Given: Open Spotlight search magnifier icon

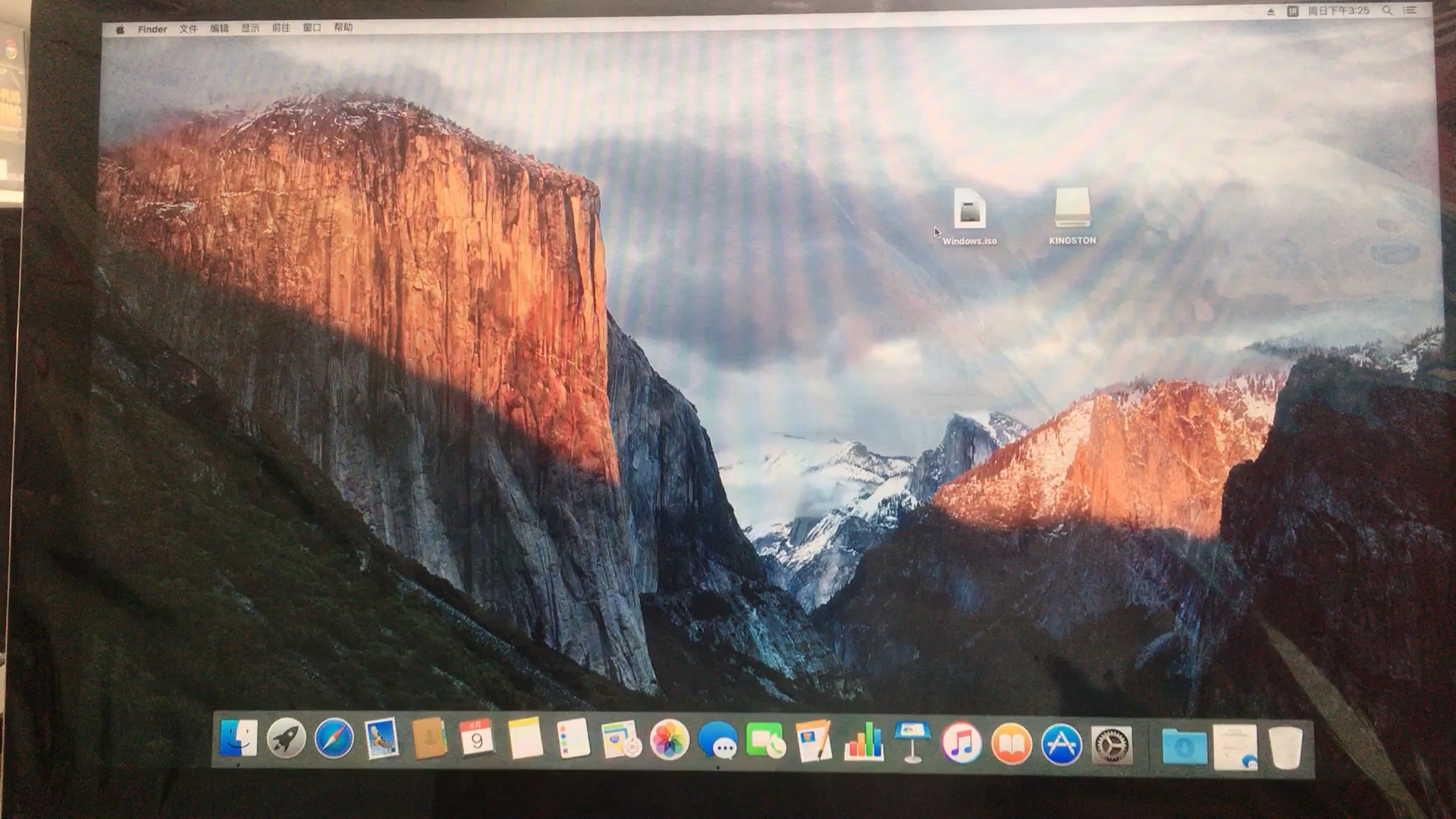Looking at the screenshot, I should click(1387, 11).
